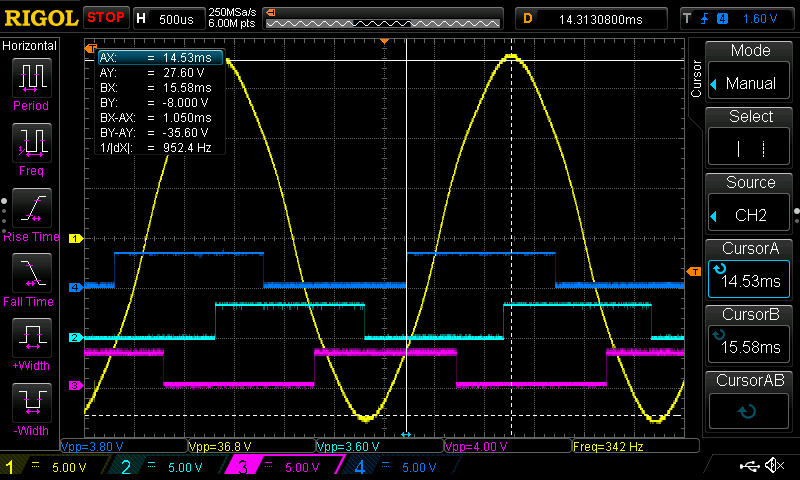800x480 pixels.
Task: Click the RIGOL logo
Action: 41,18
